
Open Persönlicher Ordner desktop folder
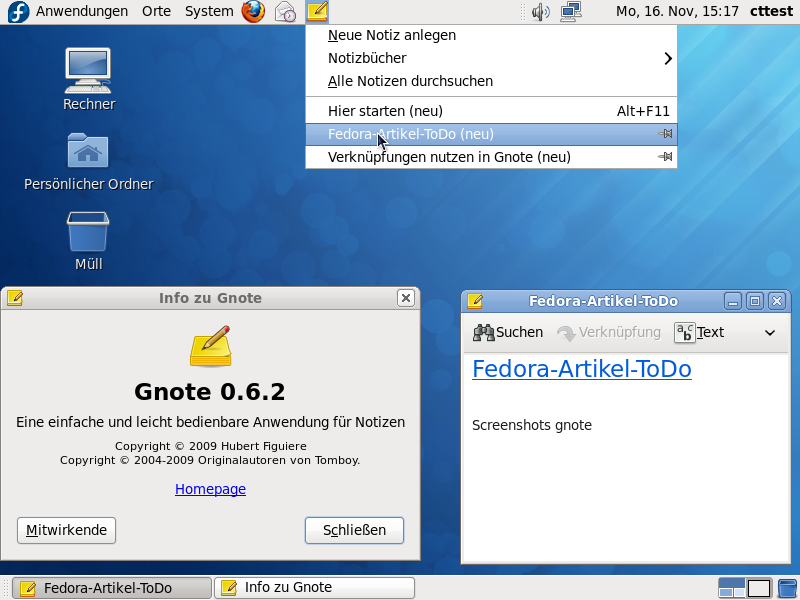(x=88, y=151)
